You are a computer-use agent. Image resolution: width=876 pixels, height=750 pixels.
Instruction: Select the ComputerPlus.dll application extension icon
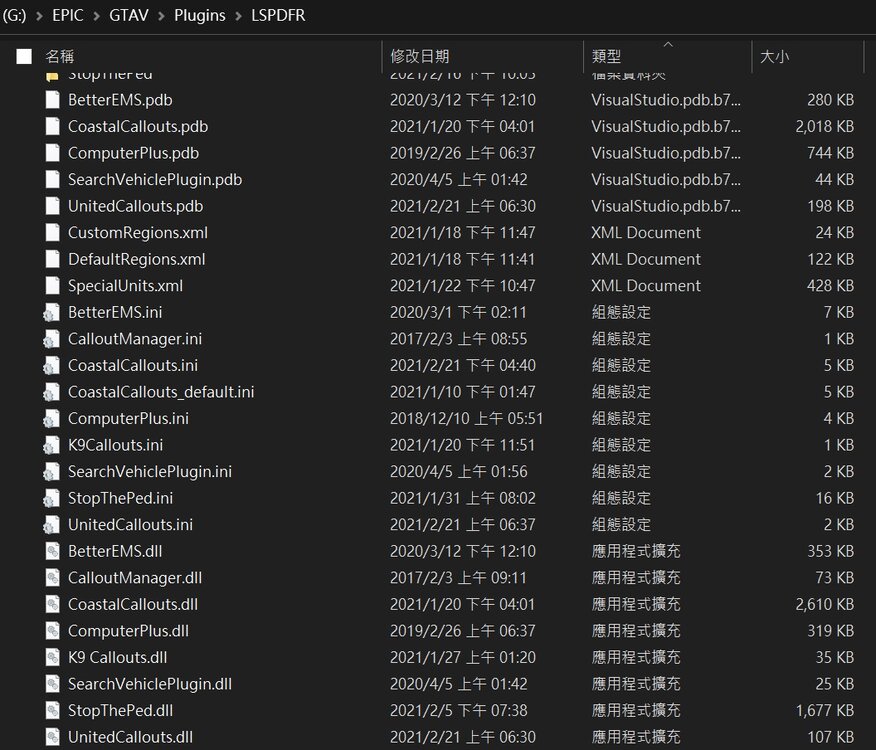pos(52,630)
